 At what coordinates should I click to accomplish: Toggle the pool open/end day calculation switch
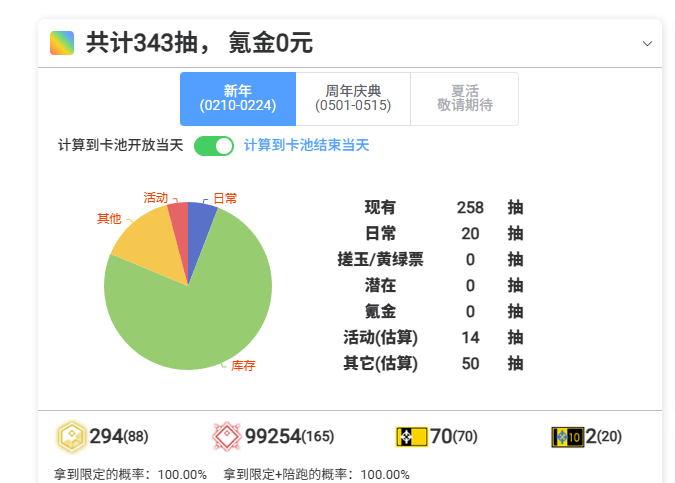click(x=214, y=146)
